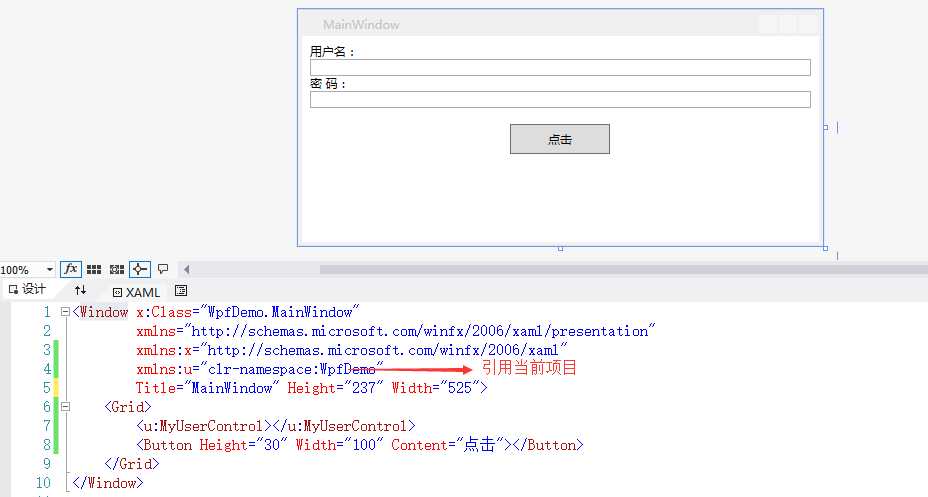The image size is (928, 497).
Task: Click the horizontal scrollbar left arrow
Action: [x=186, y=269]
